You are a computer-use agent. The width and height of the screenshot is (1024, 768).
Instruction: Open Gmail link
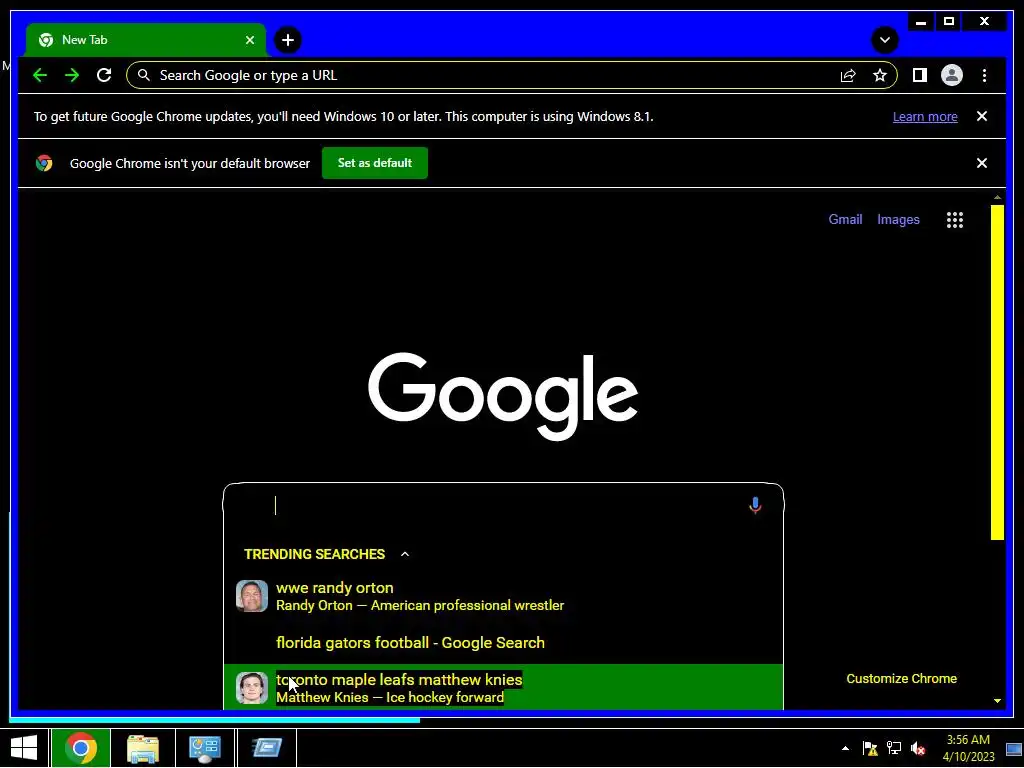[x=845, y=219]
